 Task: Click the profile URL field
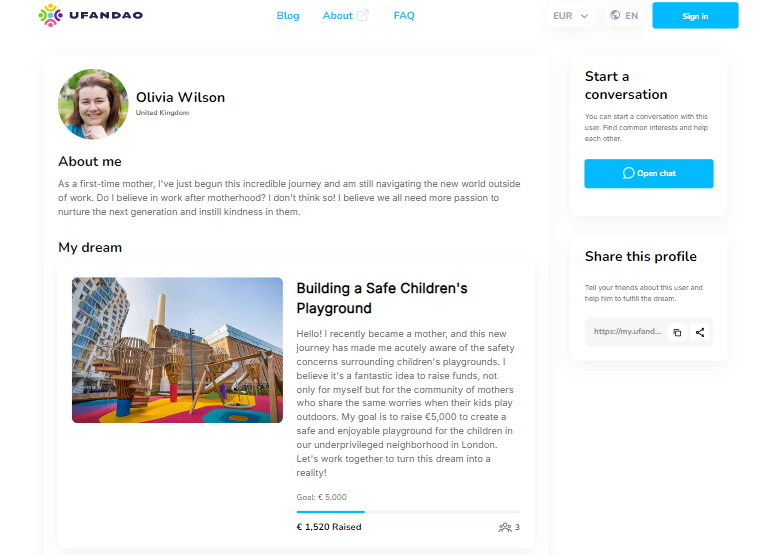click(x=626, y=332)
